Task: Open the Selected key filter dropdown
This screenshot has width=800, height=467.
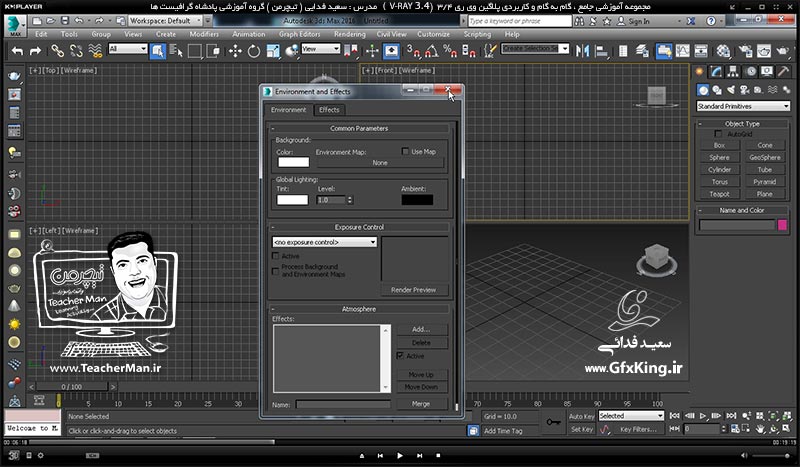Action: [x=631, y=416]
